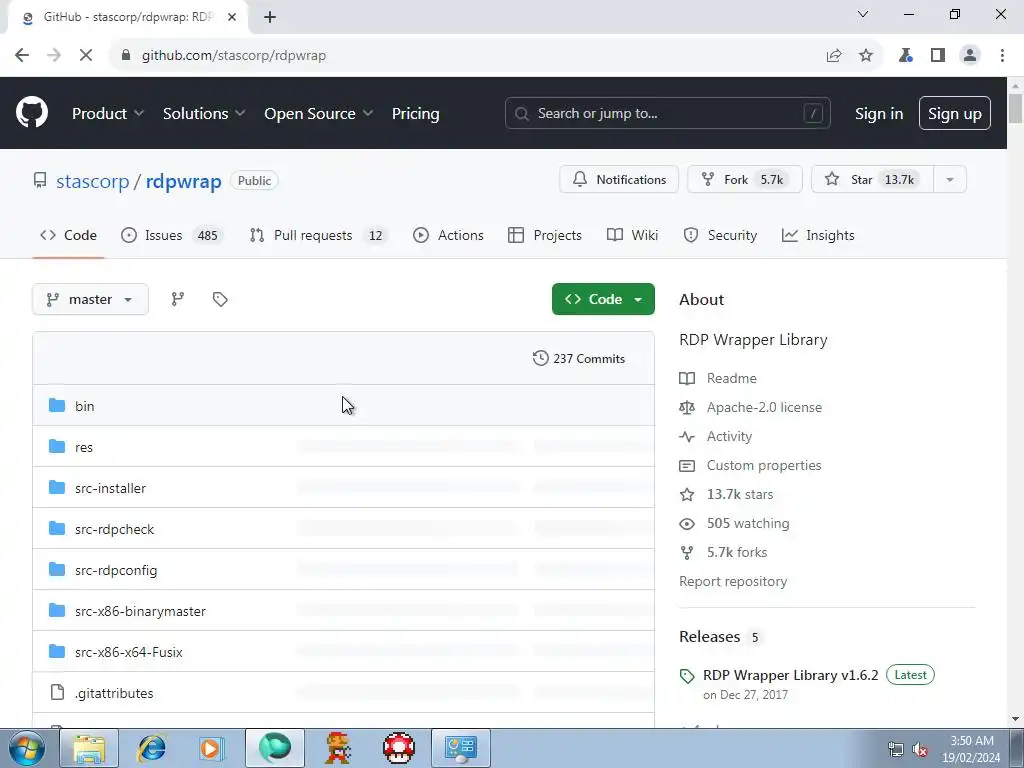Click the Pricing link
The width and height of the screenshot is (1024, 768).
(415, 114)
